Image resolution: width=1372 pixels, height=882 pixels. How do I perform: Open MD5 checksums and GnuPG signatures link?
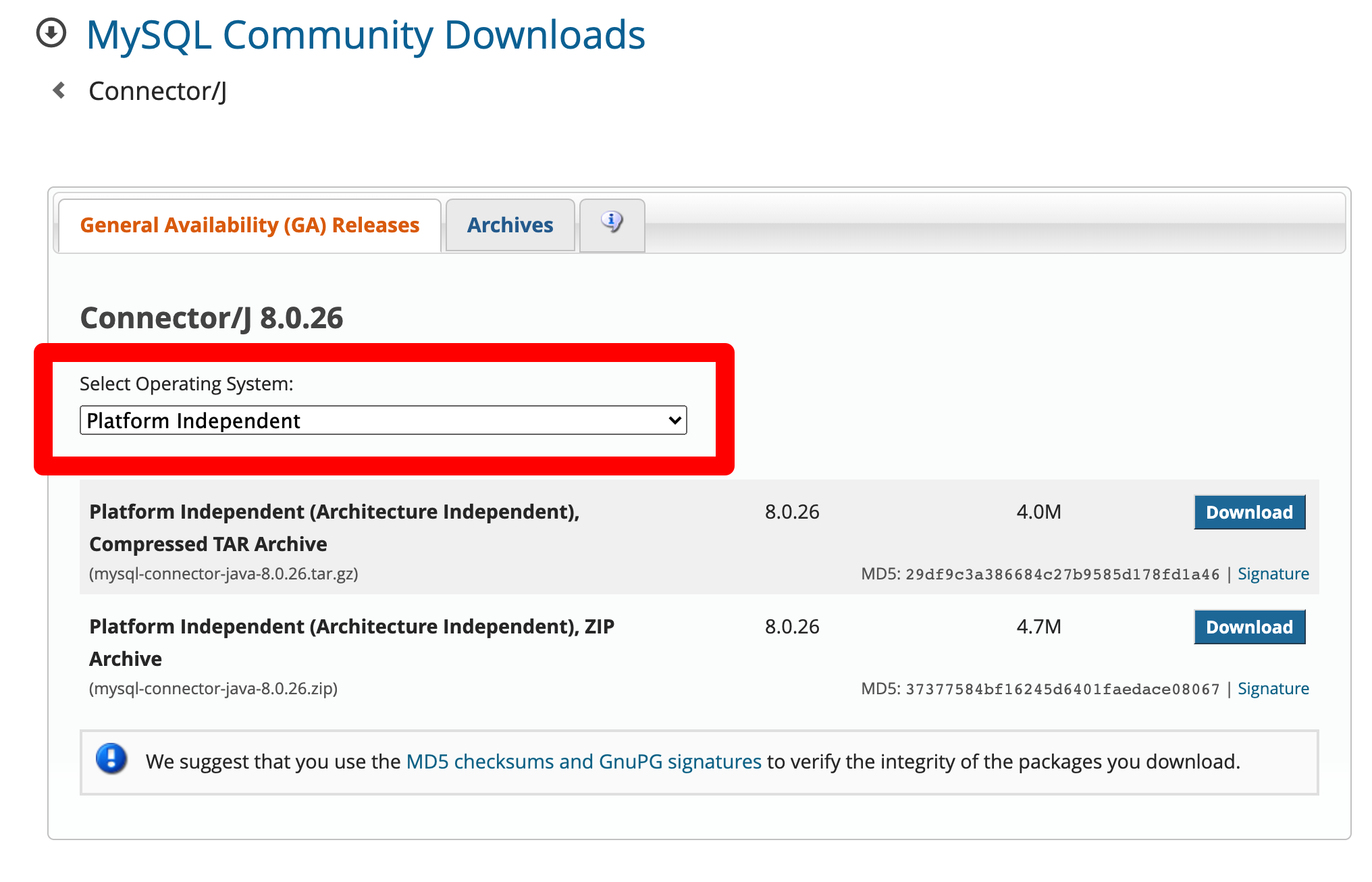tap(583, 761)
